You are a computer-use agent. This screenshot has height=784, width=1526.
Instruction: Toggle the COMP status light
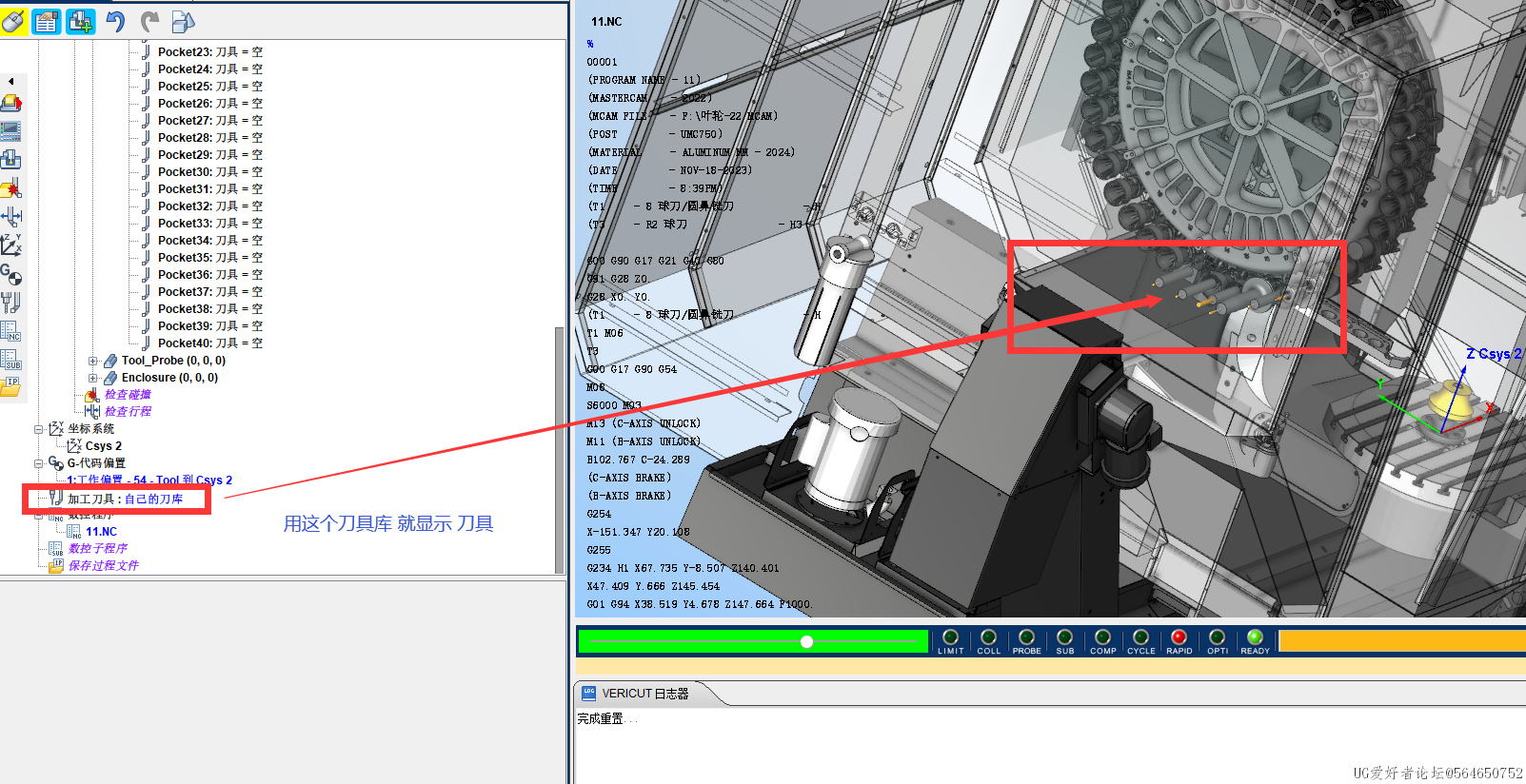(x=1102, y=641)
